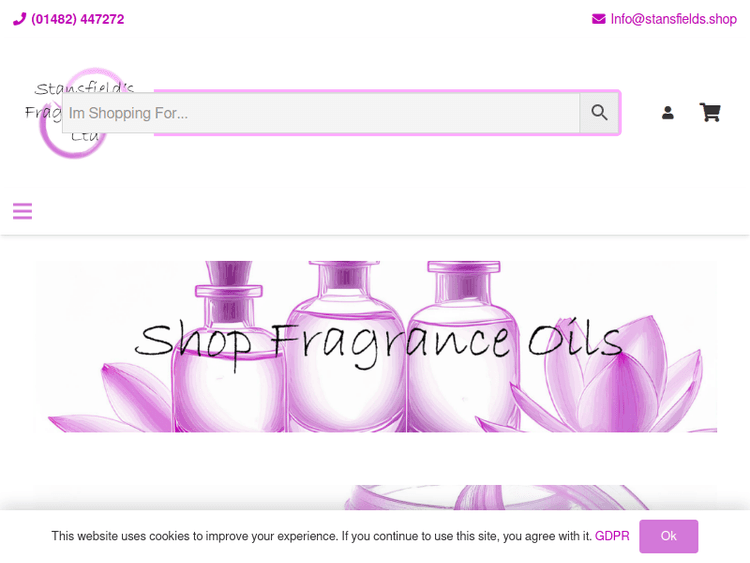Click the middle bottle in banner image
This screenshot has height=563, width=750.
click(345, 347)
